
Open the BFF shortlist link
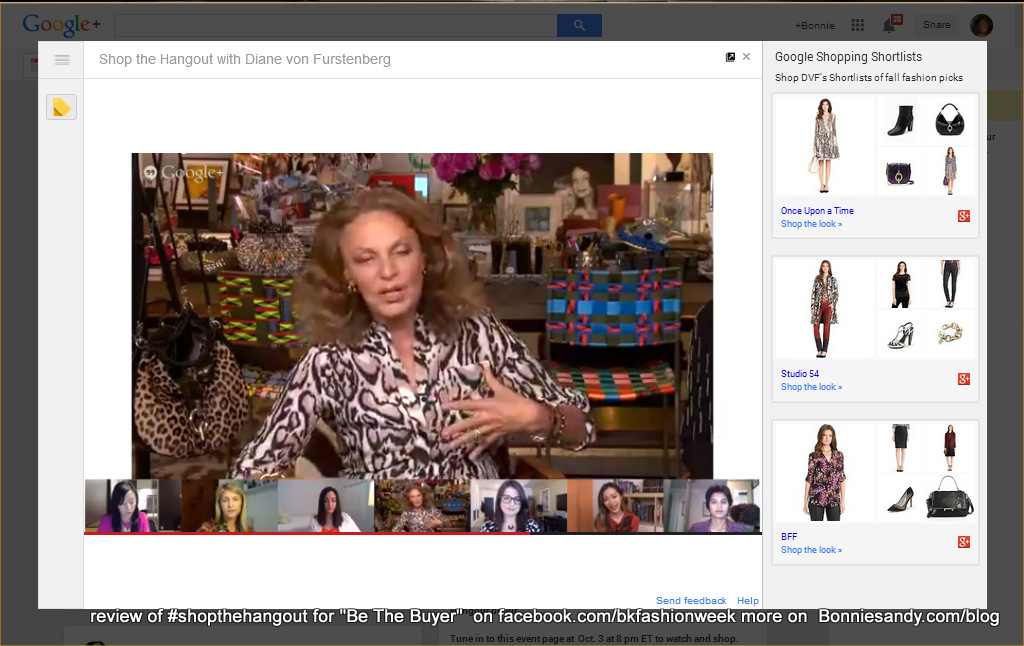(x=789, y=536)
